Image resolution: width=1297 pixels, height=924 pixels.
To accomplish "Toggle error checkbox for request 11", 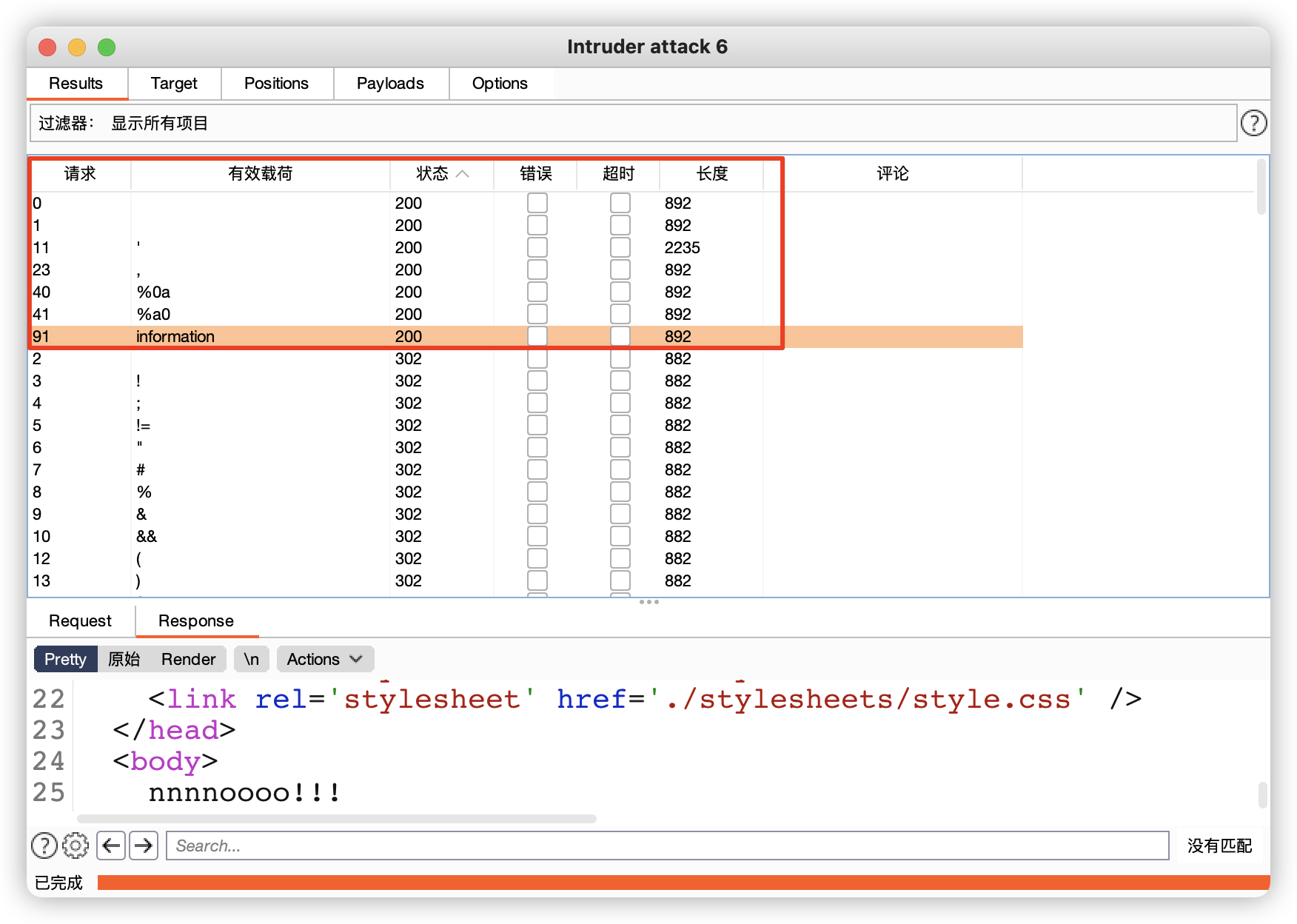I will click(537, 247).
